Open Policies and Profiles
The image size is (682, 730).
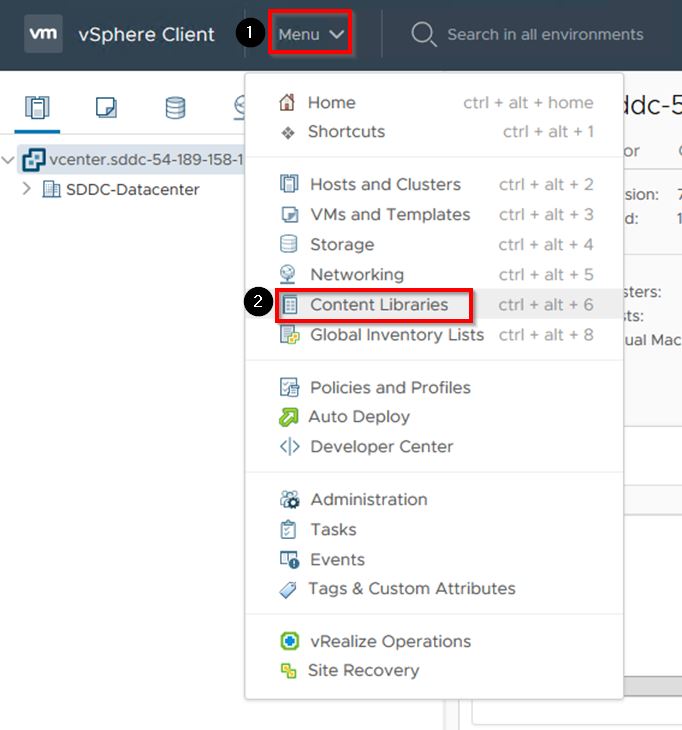point(390,387)
